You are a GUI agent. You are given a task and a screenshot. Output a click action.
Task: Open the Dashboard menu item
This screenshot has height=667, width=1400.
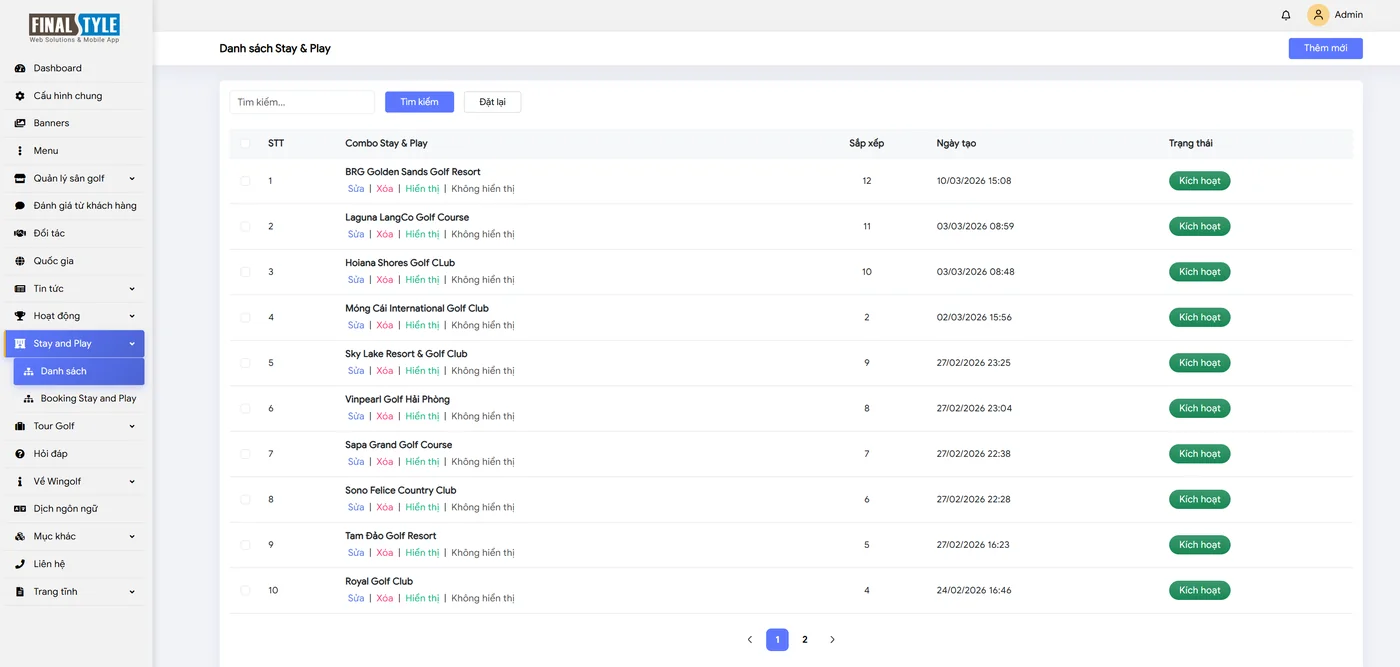point(75,68)
